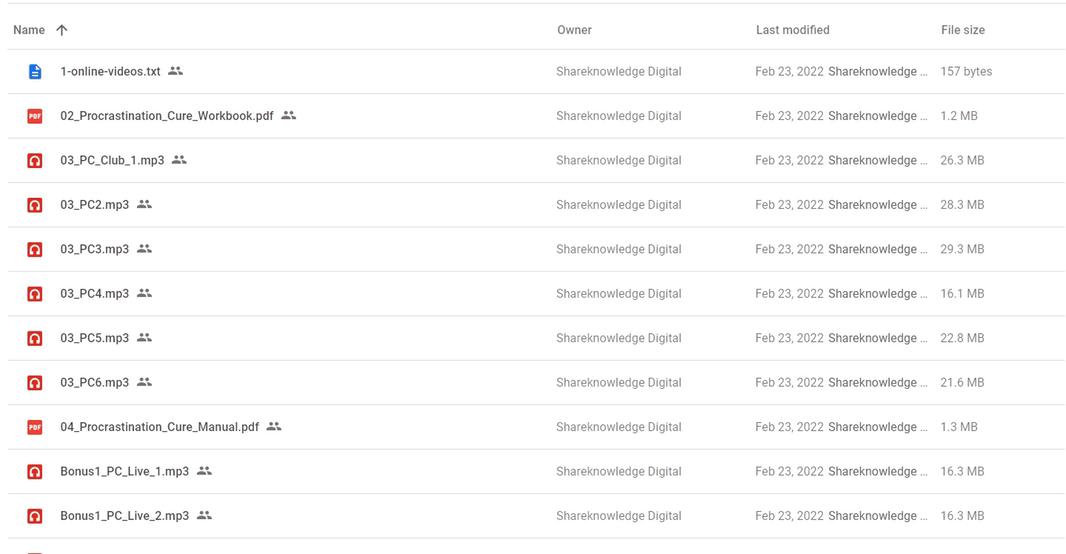Click the PDF icon for 02_Procrastination_Cure_Workbook.pdf

click(35, 116)
